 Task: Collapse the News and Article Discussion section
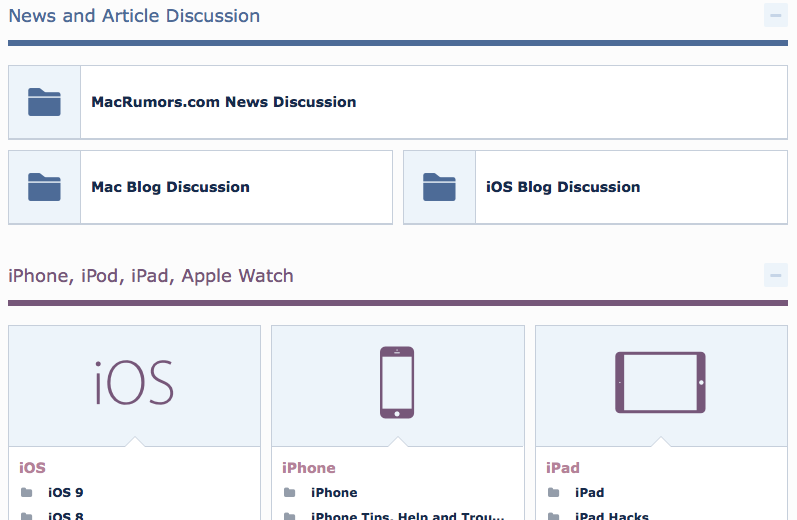[776, 16]
